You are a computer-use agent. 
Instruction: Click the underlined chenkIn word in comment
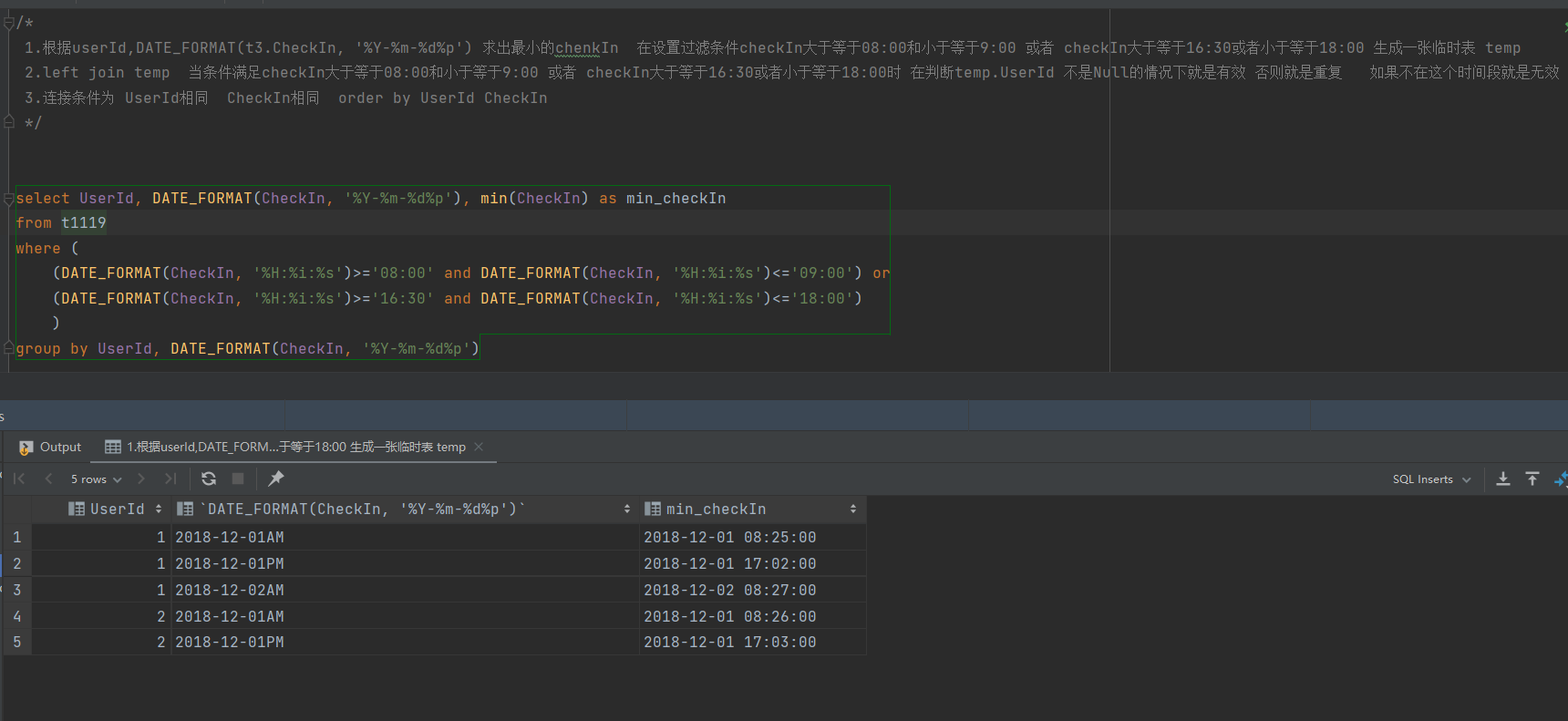point(586,47)
